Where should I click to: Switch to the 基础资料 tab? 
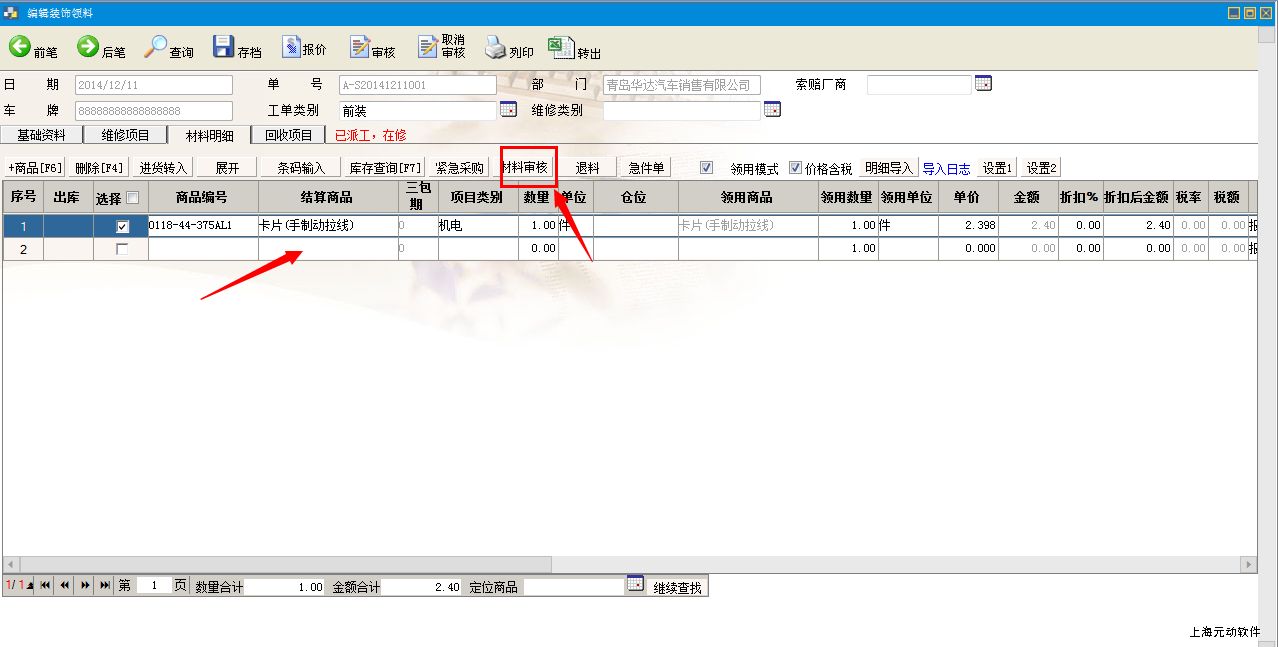pos(41,135)
